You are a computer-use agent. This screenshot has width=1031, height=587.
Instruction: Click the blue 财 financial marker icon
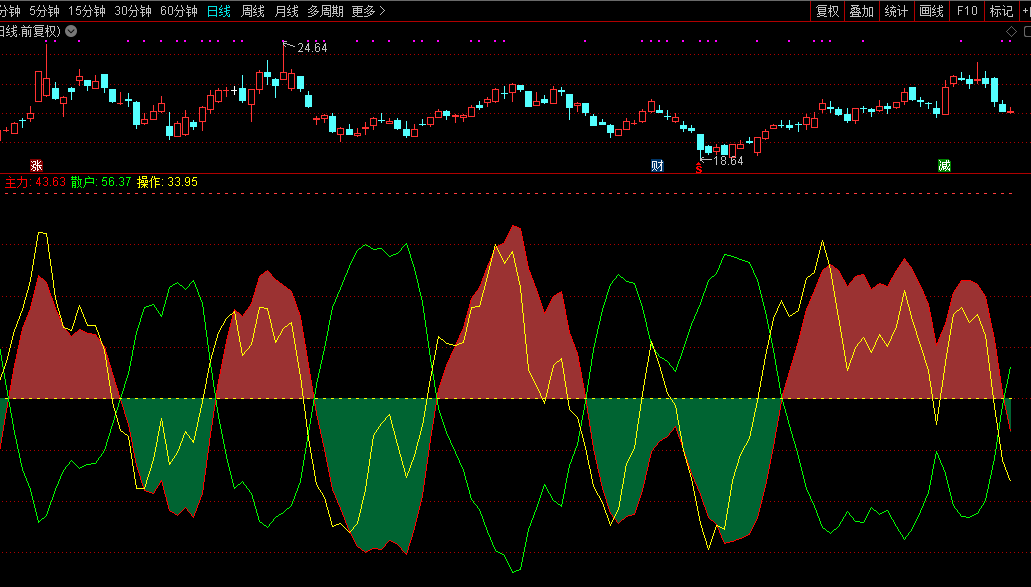point(657,165)
